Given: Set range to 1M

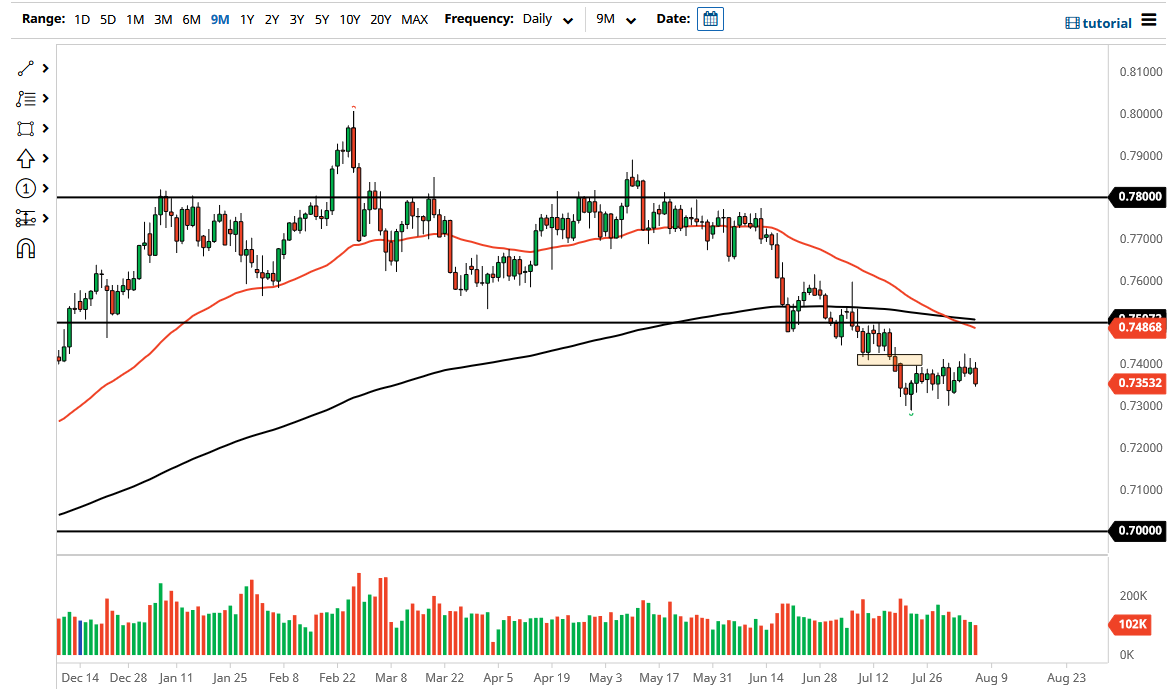Looking at the screenshot, I should tap(135, 19).
